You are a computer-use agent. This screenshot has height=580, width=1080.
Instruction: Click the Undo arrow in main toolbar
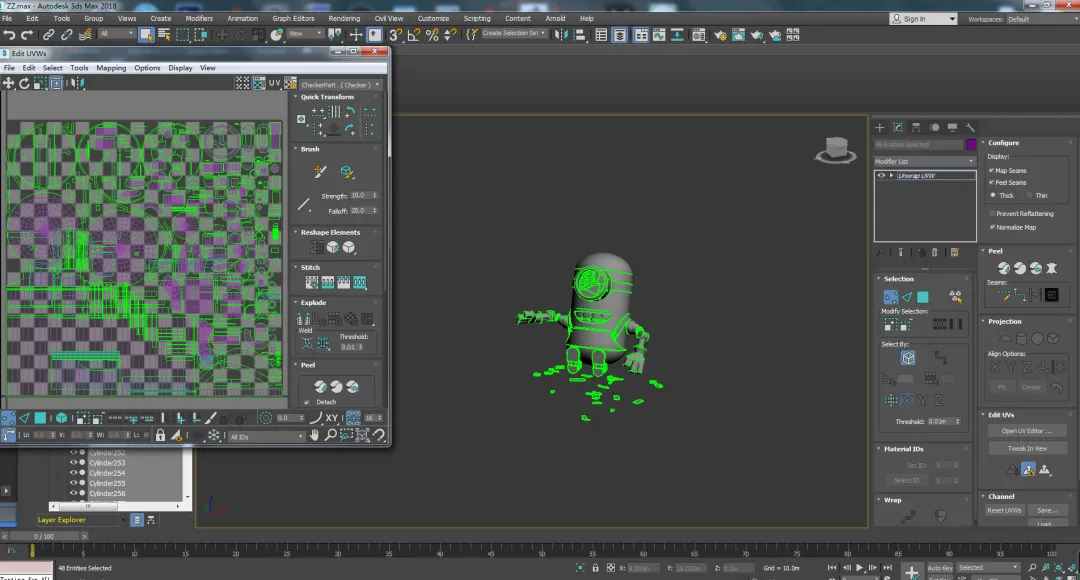coord(10,34)
